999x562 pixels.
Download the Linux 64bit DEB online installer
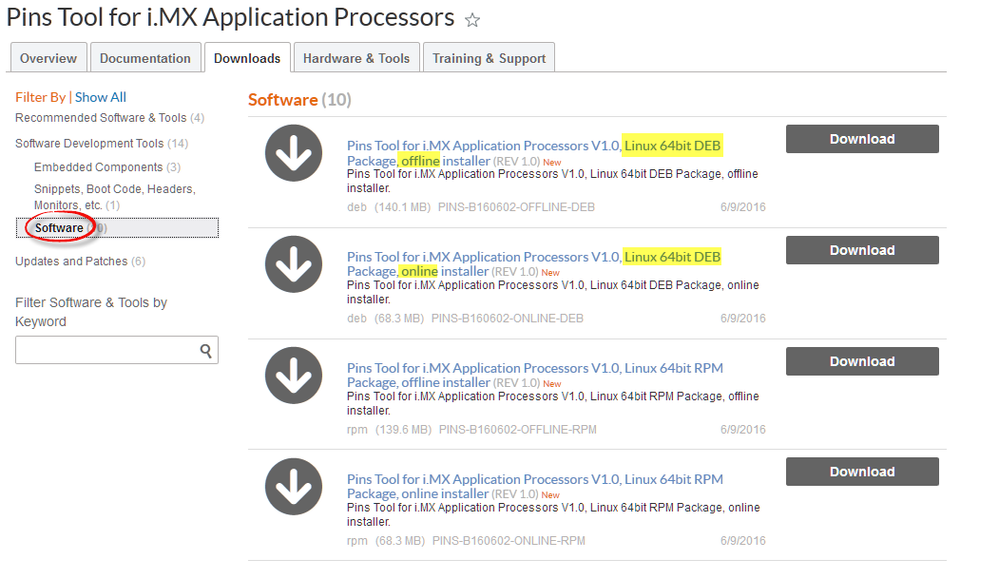(x=862, y=250)
